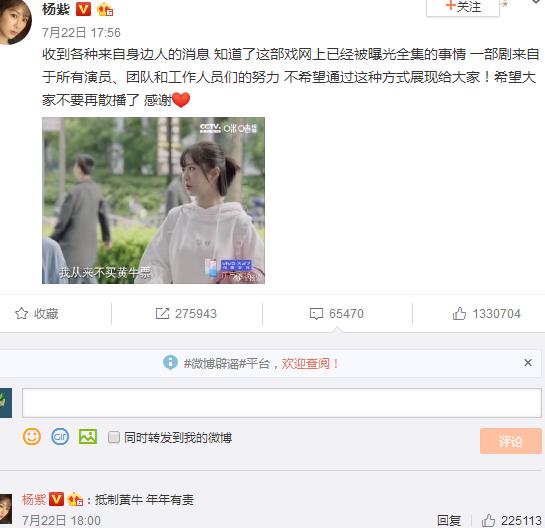Click the +关注 follow button
This screenshot has width=545, height=528.
tap(463, 7)
